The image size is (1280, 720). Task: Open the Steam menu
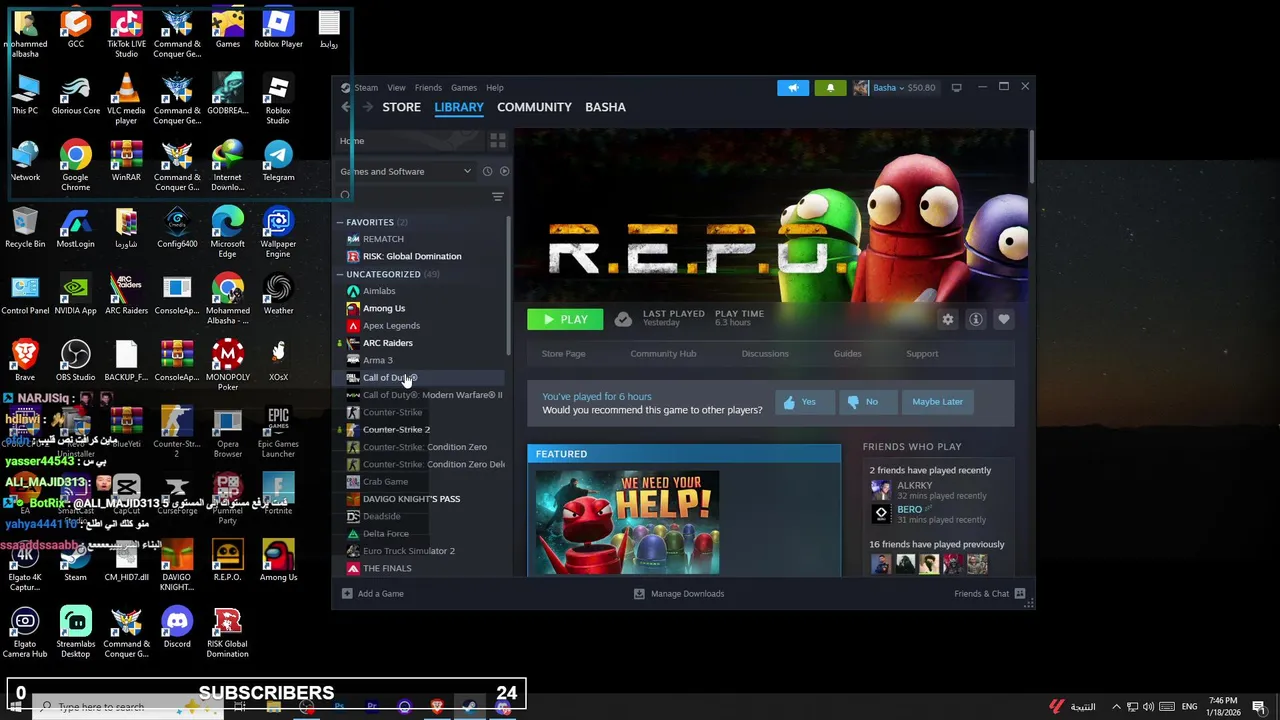pyautogui.click(x=365, y=88)
